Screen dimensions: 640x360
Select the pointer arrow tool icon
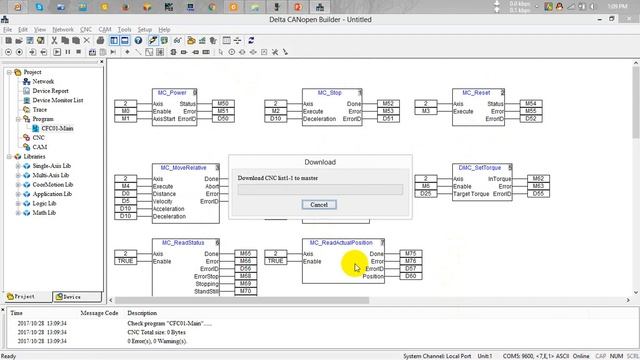pyautogui.click(x=221, y=52)
